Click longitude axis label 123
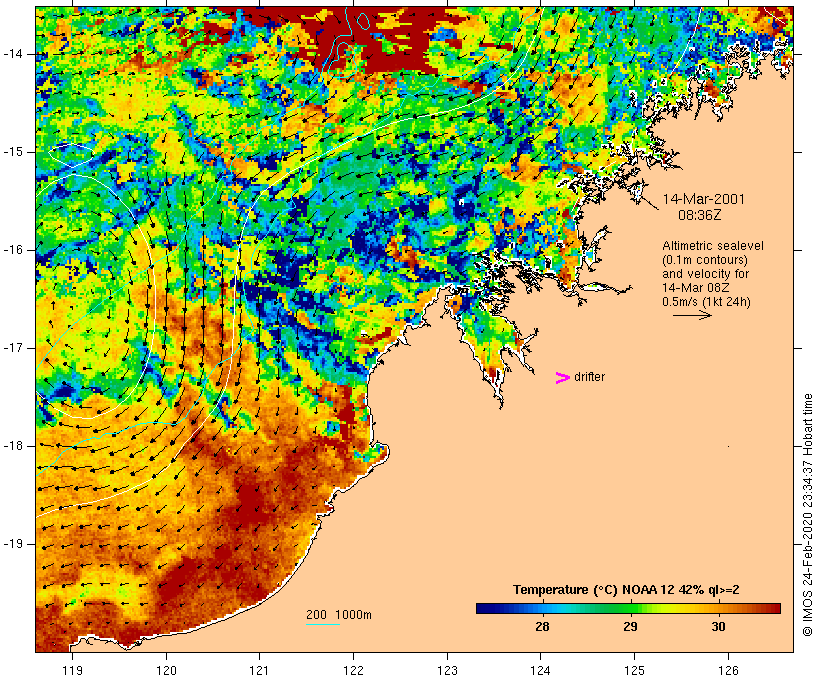The image size is (820, 680). pyautogui.click(x=447, y=670)
